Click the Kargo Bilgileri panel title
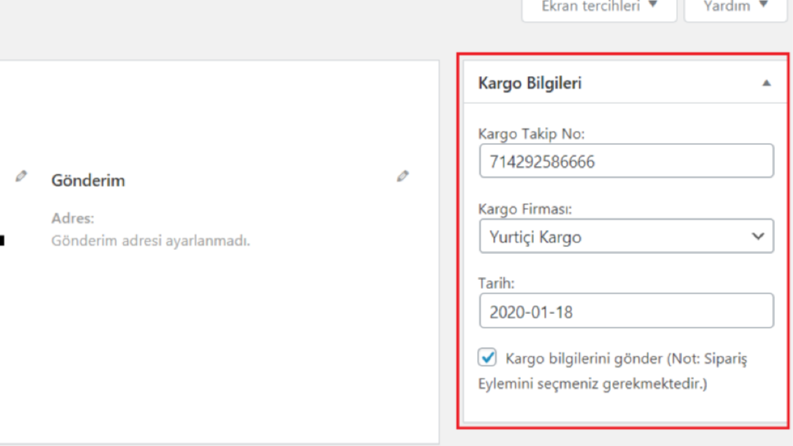 [530, 83]
